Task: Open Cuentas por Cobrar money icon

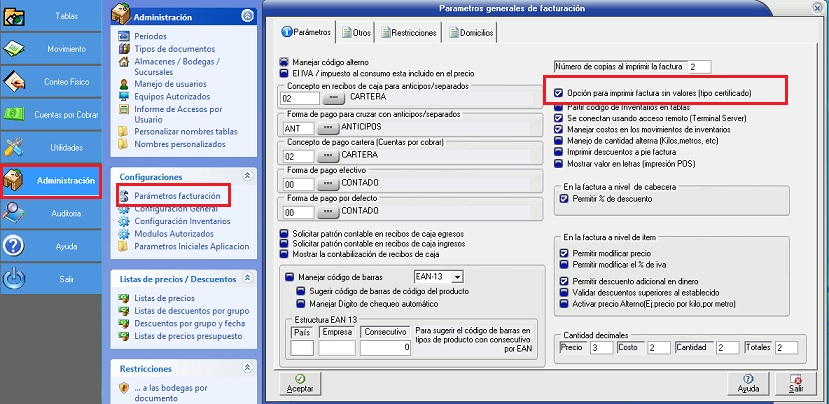Action: coord(17,115)
